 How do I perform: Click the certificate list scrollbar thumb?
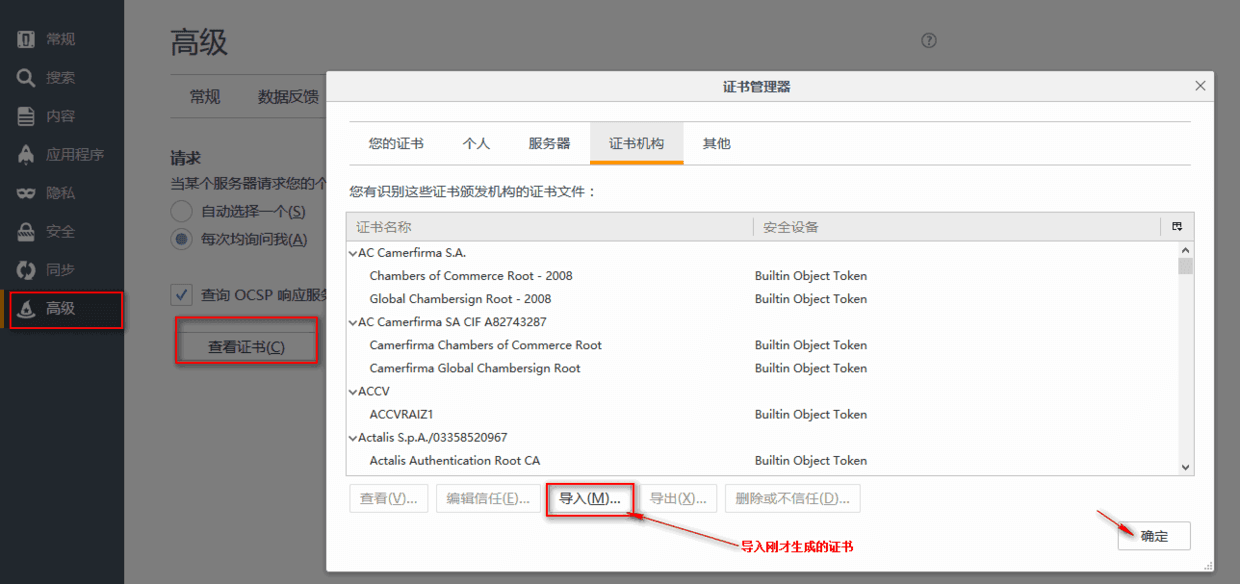pos(1186,266)
